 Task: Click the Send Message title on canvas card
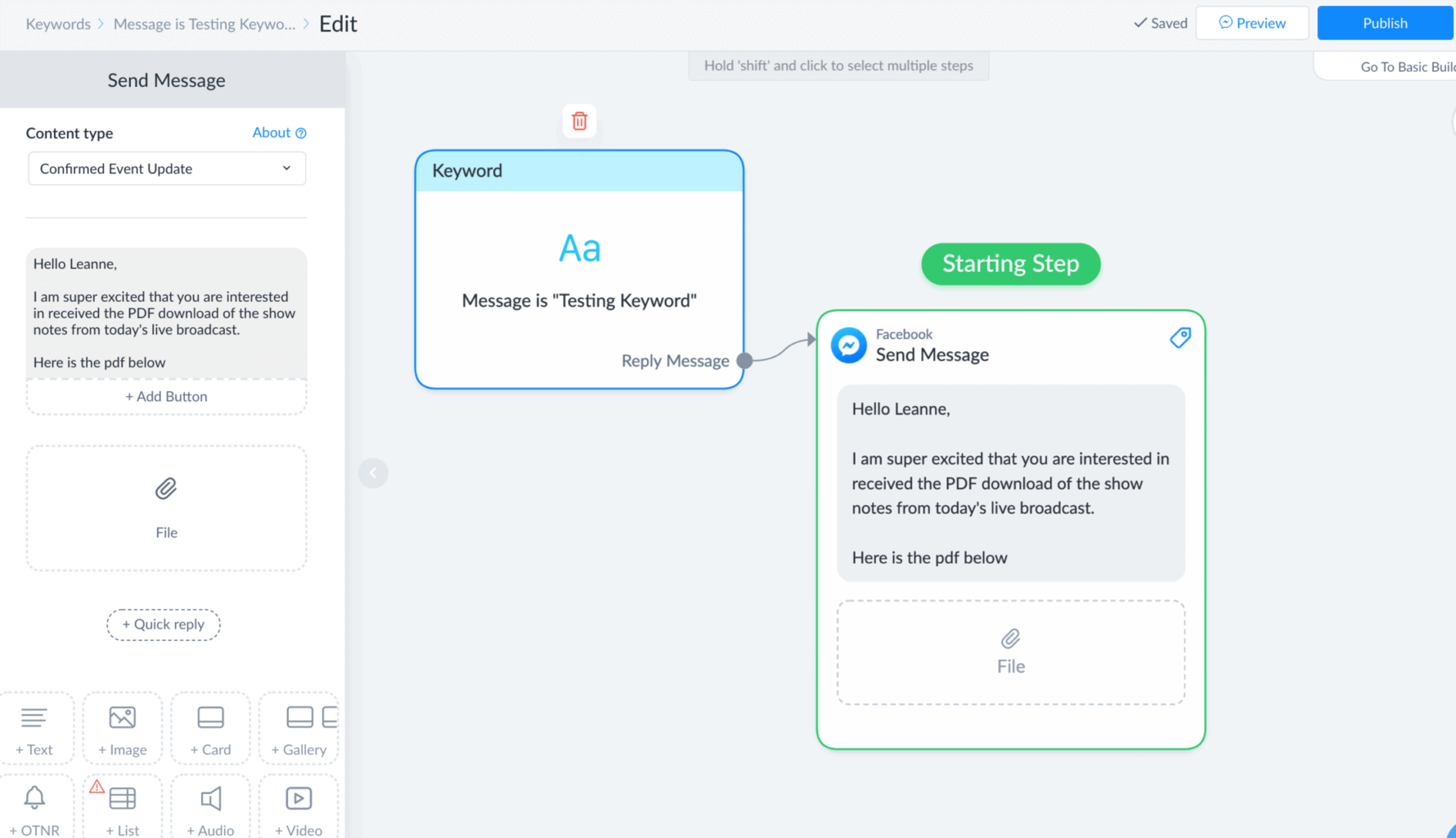pos(932,354)
